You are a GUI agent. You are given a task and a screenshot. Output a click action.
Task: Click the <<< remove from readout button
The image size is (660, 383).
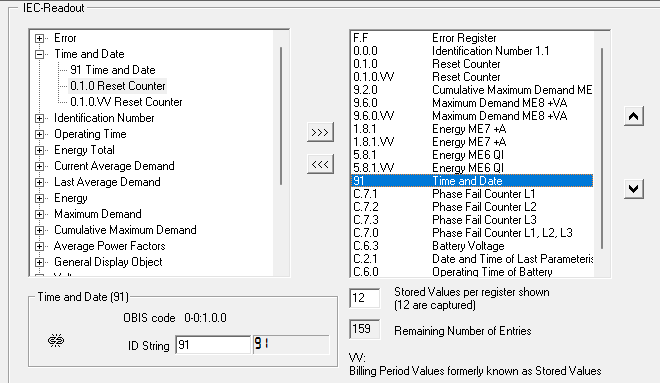point(320,164)
